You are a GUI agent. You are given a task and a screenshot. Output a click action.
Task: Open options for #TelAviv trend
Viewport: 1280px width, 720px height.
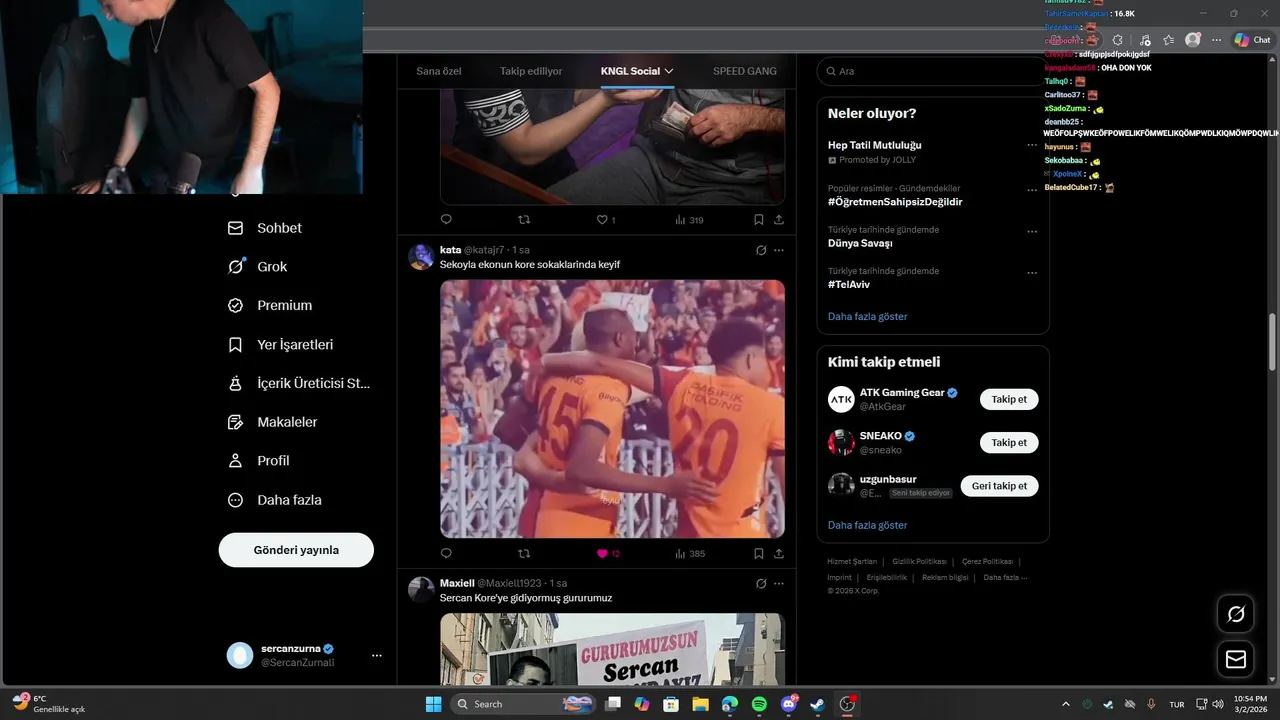tap(1032, 272)
